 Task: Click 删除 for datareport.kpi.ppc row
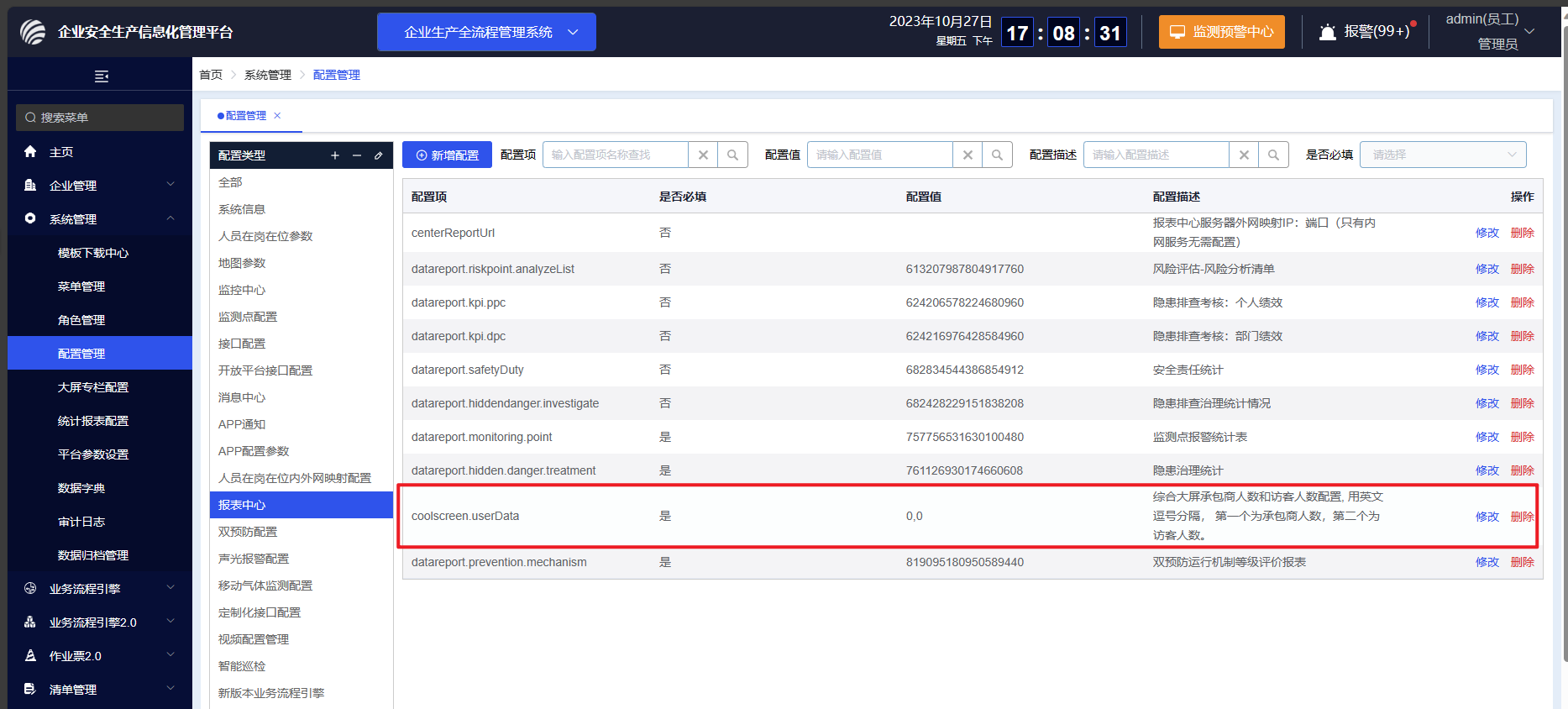[1522, 302]
